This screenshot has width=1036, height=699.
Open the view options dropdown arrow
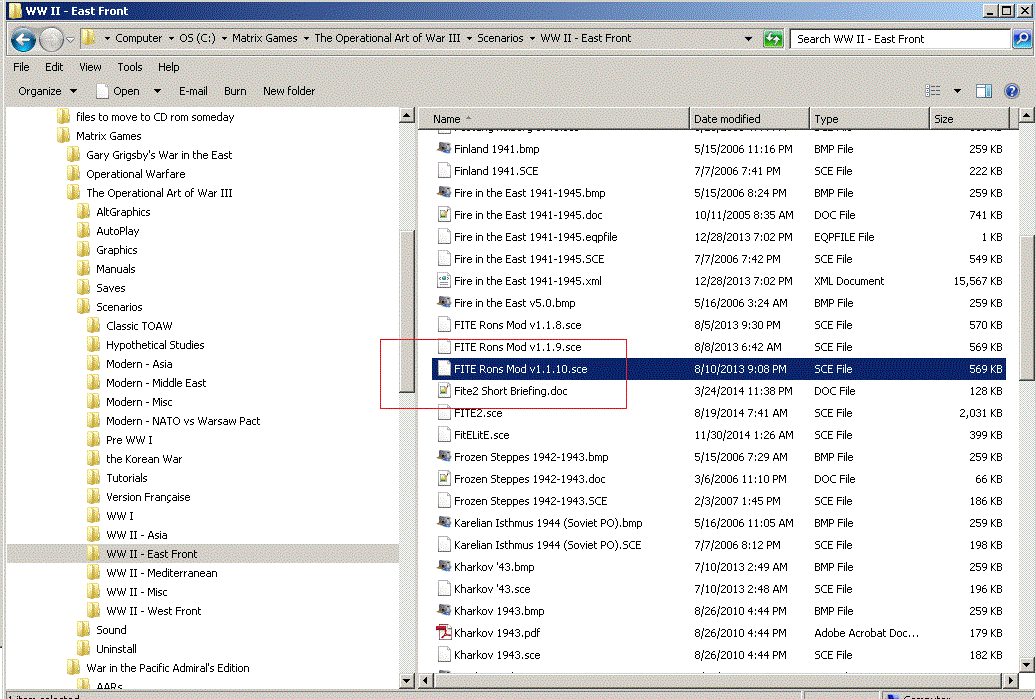click(957, 91)
